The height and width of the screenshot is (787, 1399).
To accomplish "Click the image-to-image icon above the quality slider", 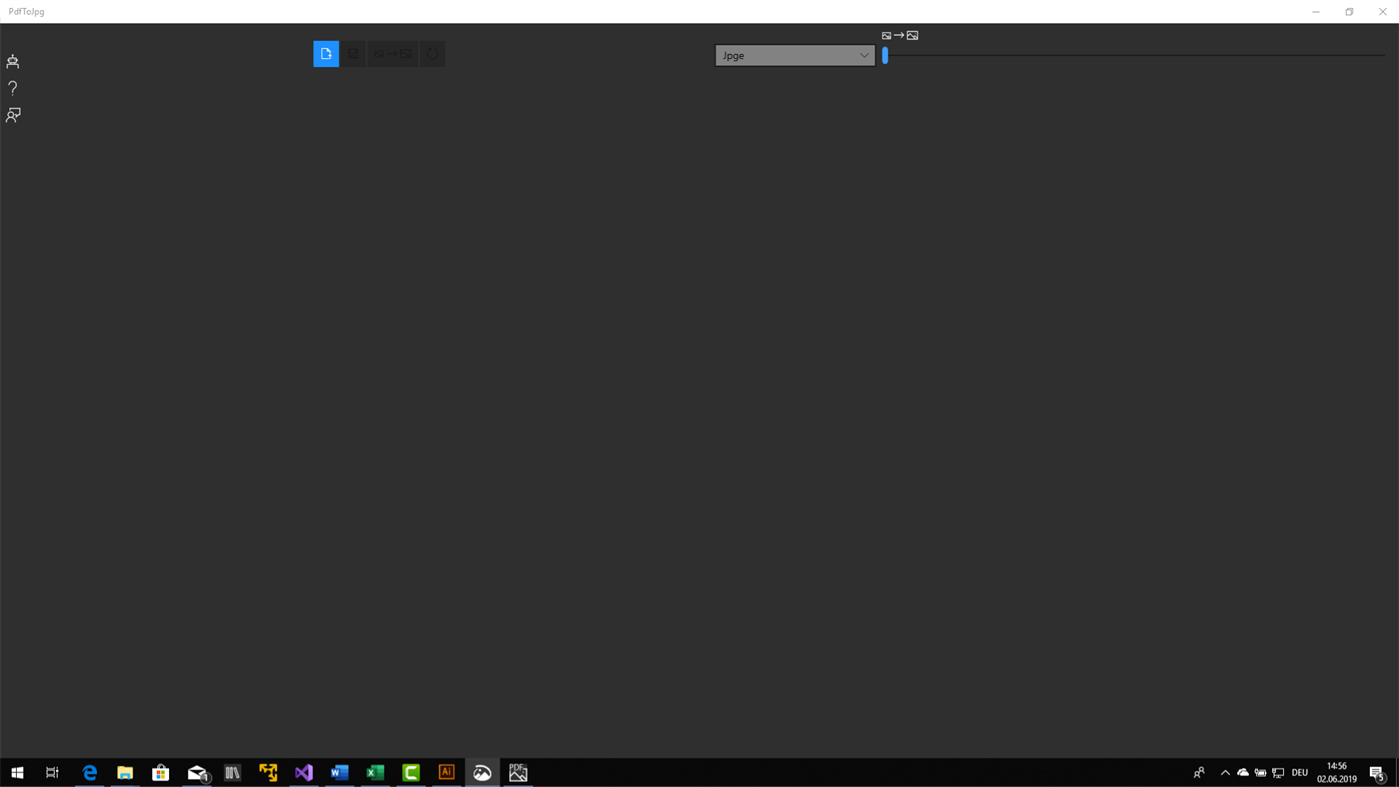I will coord(900,34).
